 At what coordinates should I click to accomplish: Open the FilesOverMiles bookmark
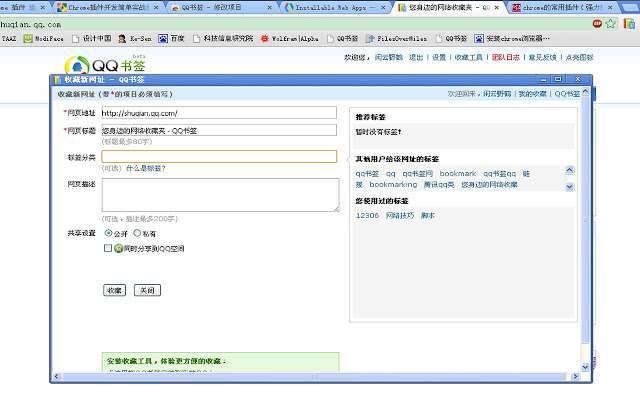click(x=396, y=39)
